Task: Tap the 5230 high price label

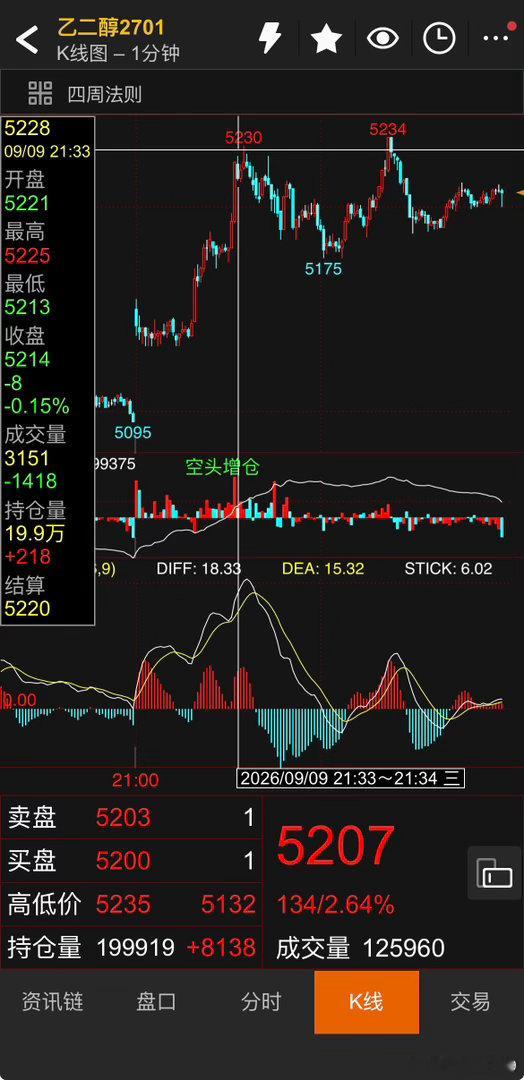Action: (x=244, y=138)
